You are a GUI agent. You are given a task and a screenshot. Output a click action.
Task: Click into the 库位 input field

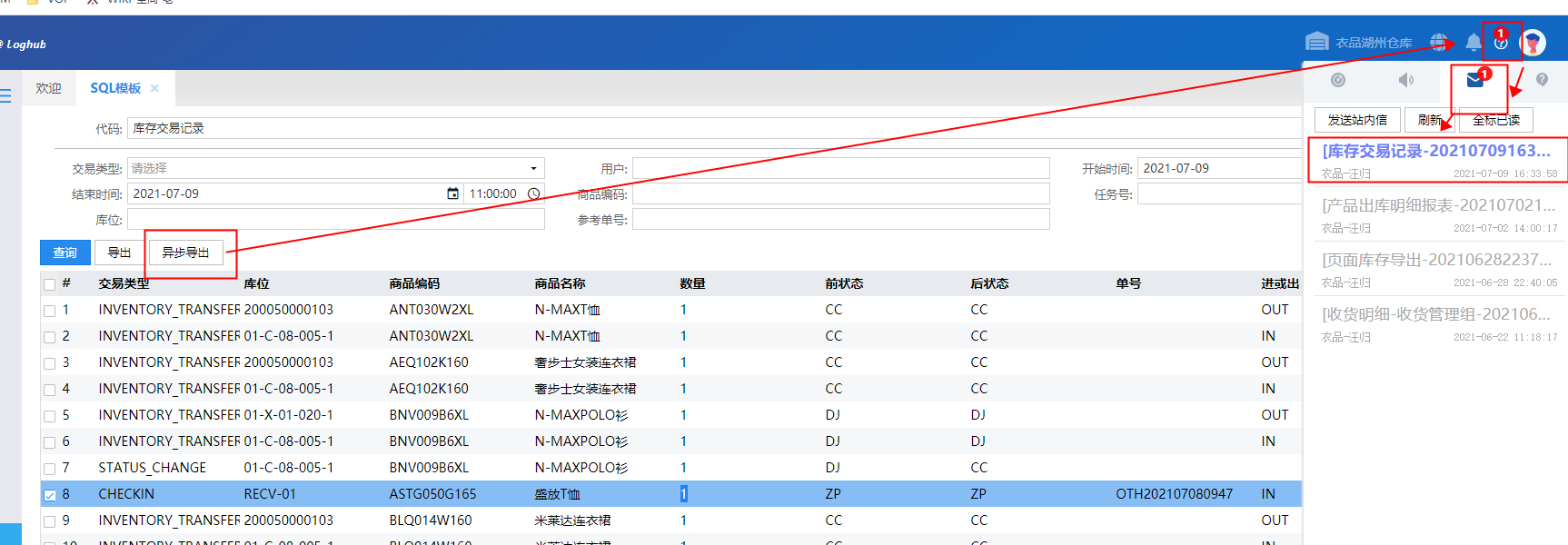[x=335, y=220]
